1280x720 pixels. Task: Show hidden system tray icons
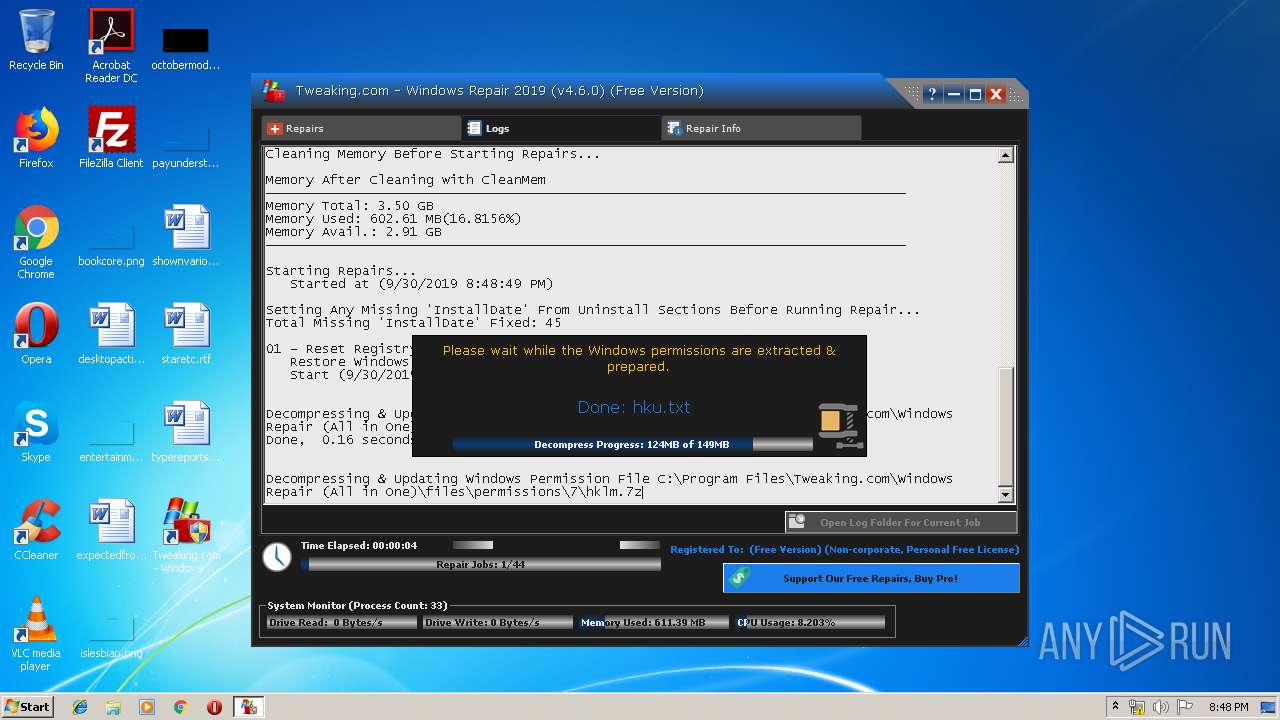(x=1116, y=707)
